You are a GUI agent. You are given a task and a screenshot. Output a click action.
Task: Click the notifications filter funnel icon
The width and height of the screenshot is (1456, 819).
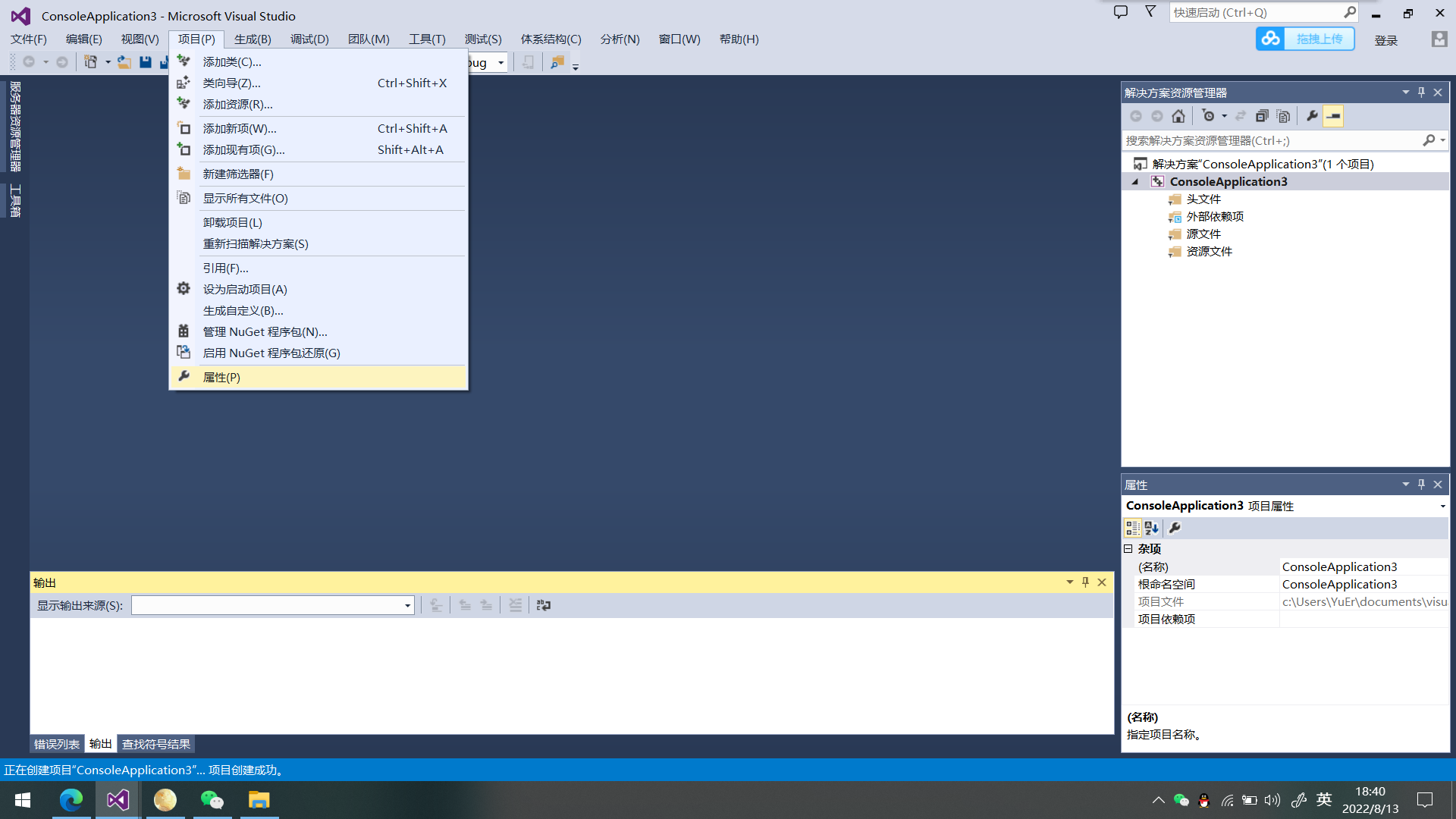pos(1150,12)
